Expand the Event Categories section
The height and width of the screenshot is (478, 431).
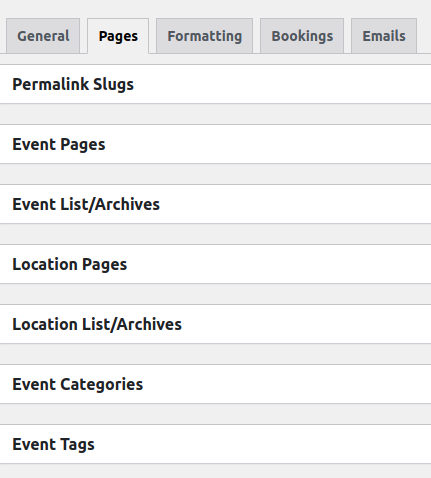pos(215,384)
